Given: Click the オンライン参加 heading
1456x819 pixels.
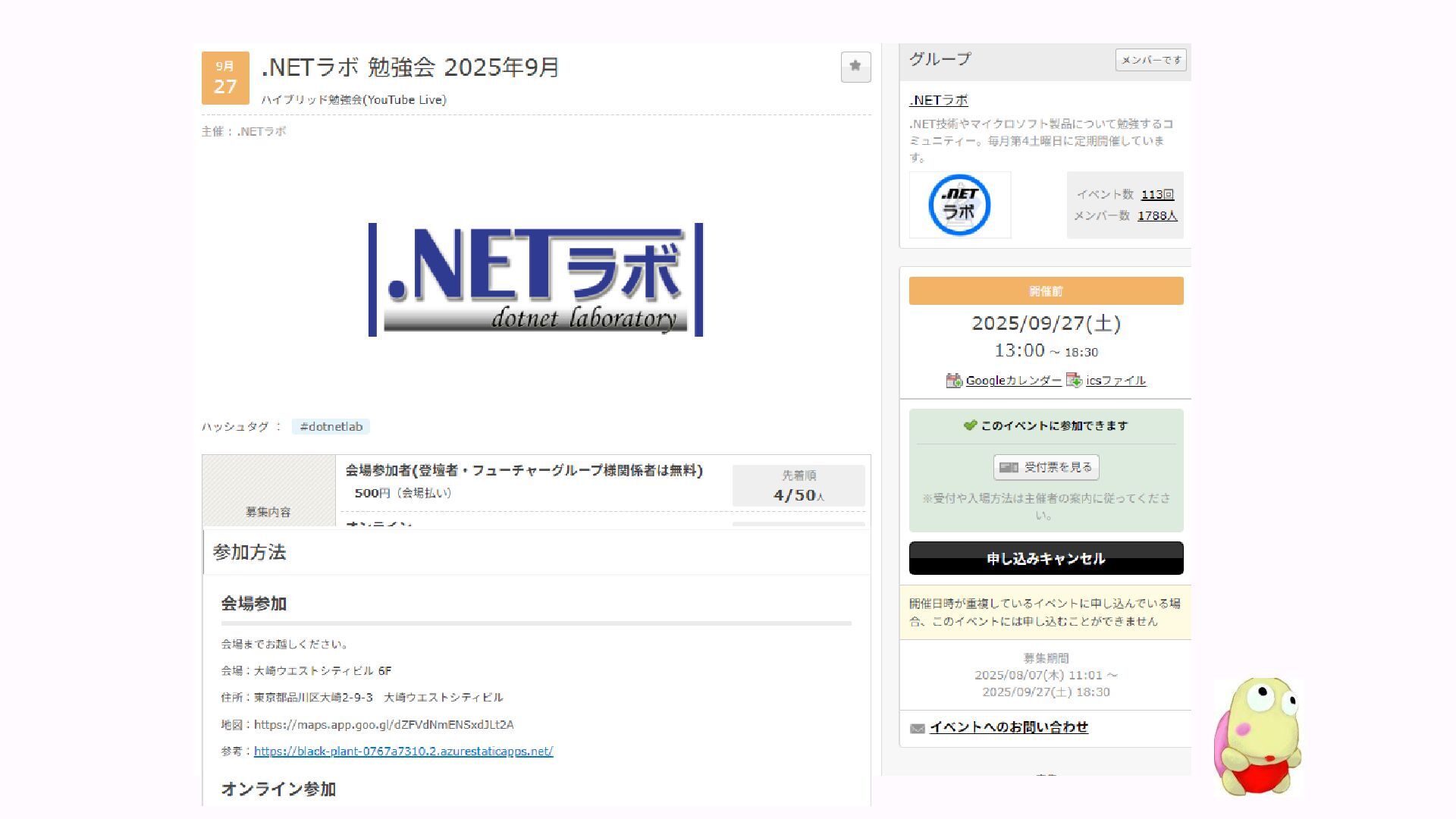Looking at the screenshot, I should 278,789.
